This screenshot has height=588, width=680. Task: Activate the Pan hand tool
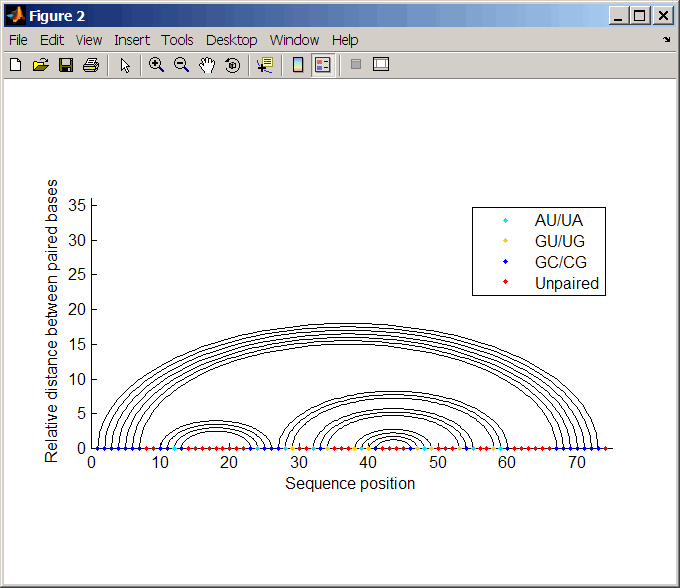pos(207,65)
